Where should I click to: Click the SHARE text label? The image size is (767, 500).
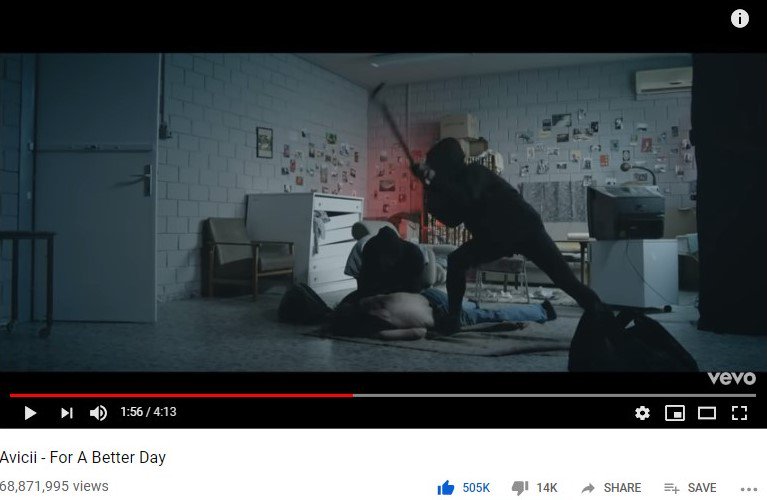click(x=622, y=488)
